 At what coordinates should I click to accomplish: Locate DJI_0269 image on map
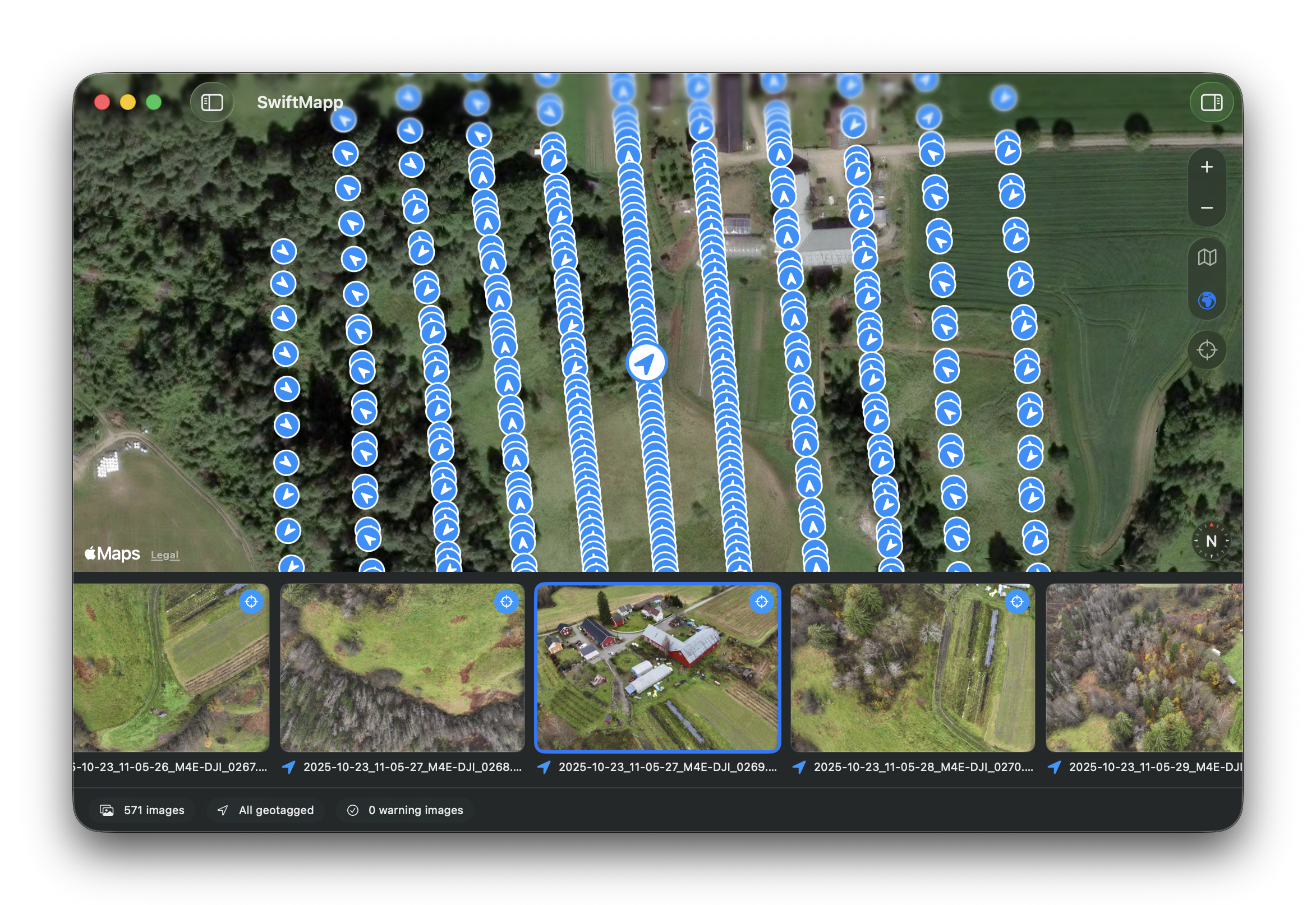761,601
